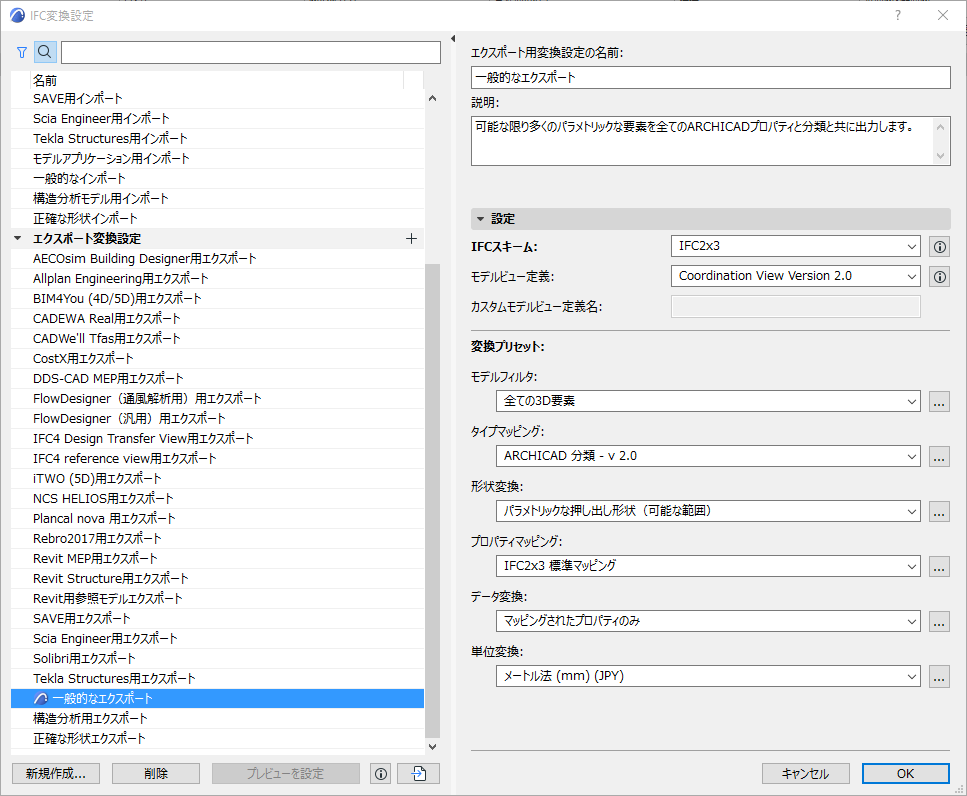
Task: Collapse the 設定 section
Action: (x=481, y=218)
